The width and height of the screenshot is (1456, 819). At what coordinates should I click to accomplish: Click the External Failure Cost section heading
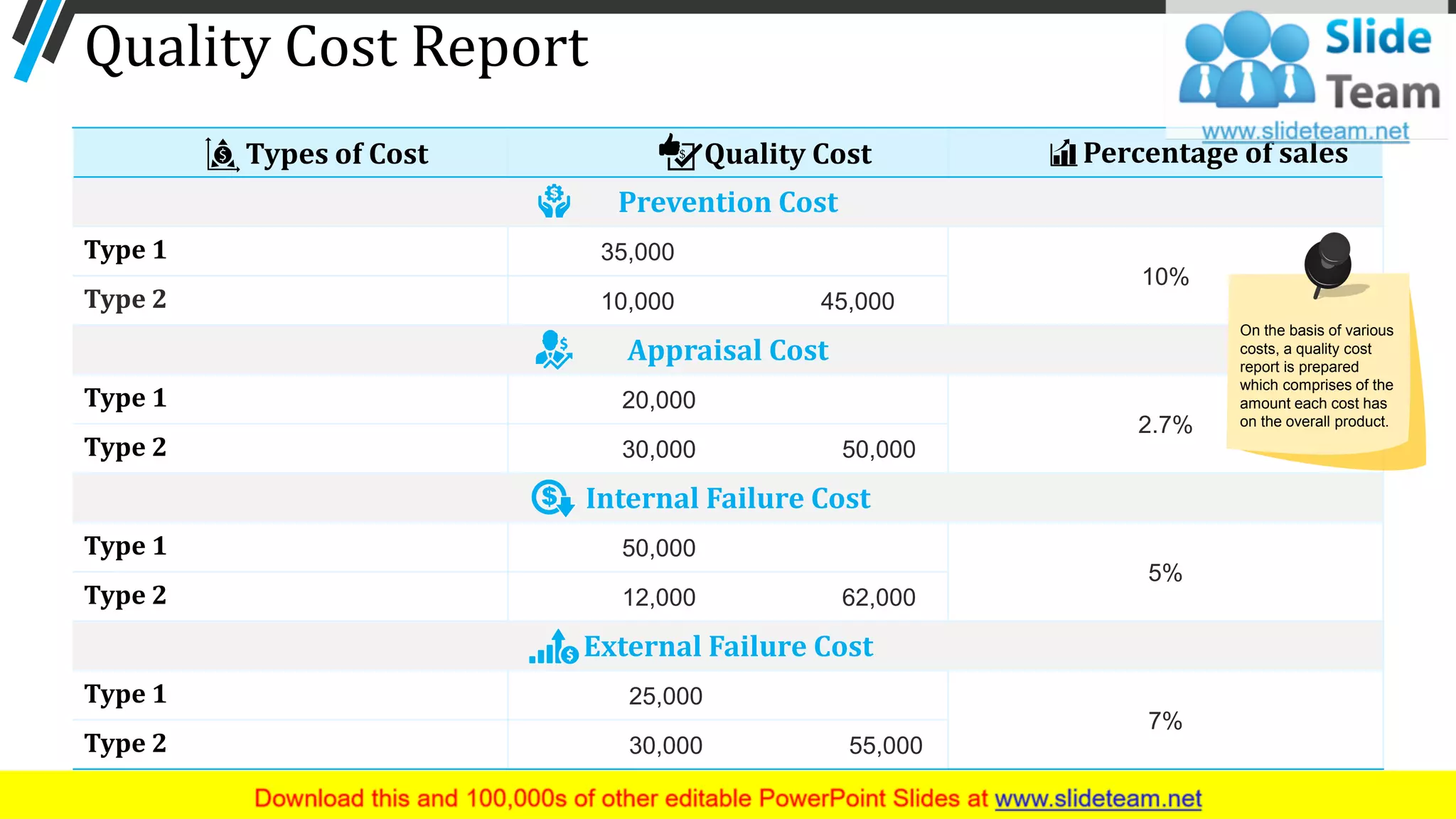728,646
